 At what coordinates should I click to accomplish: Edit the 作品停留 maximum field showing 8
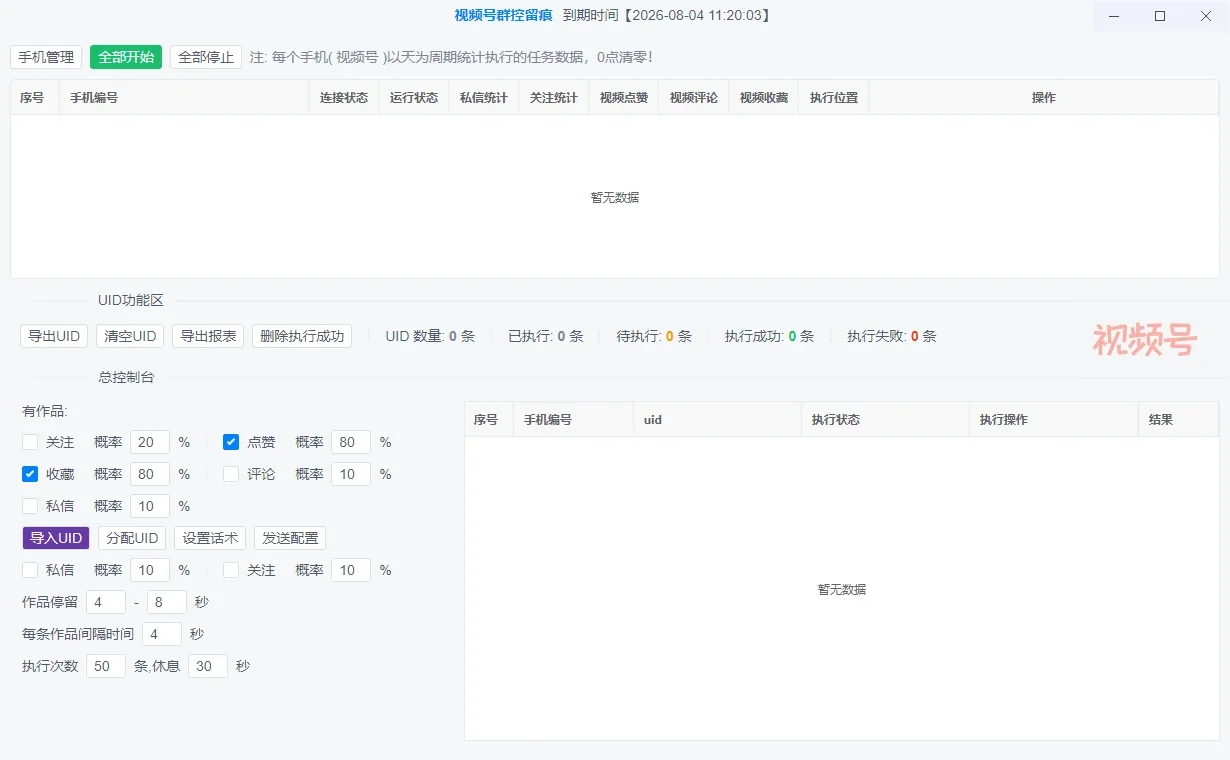coord(167,602)
